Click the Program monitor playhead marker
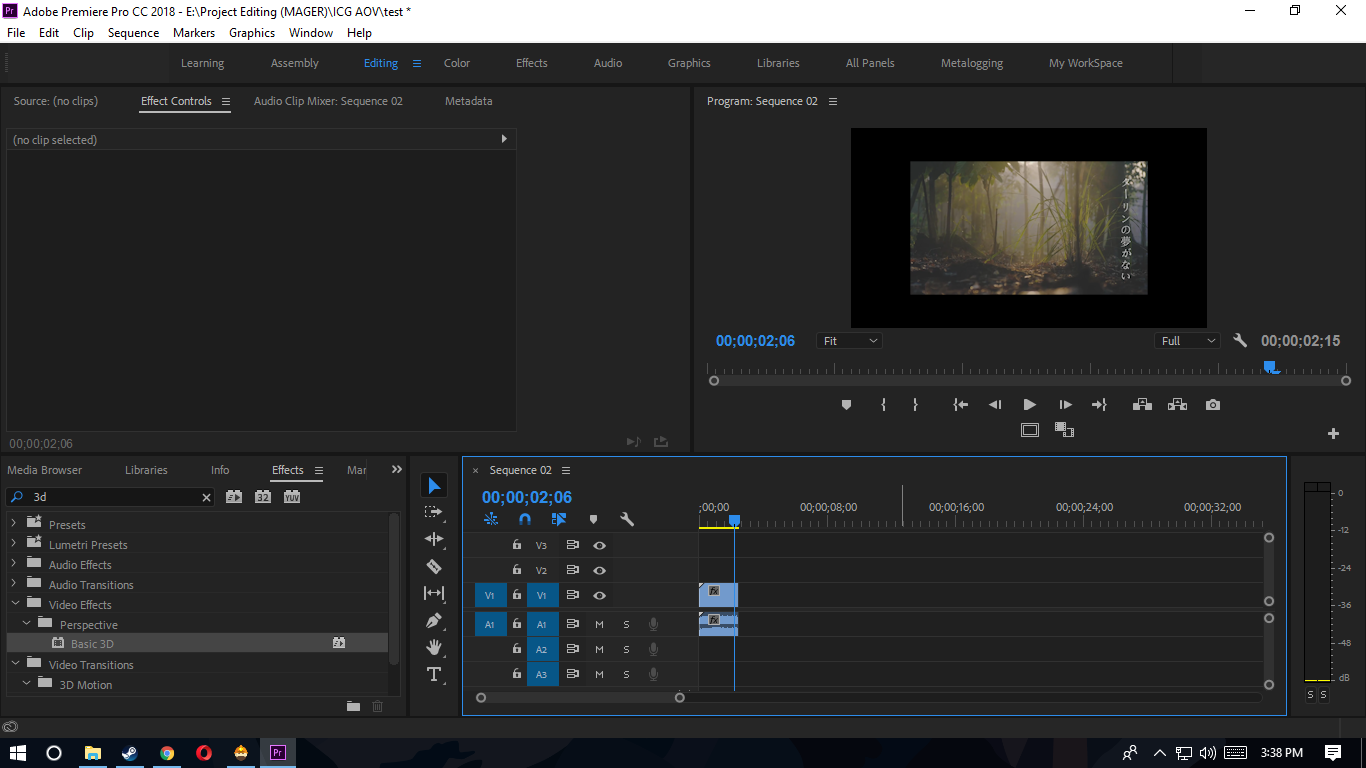This screenshot has width=1366, height=768. point(1270,367)
